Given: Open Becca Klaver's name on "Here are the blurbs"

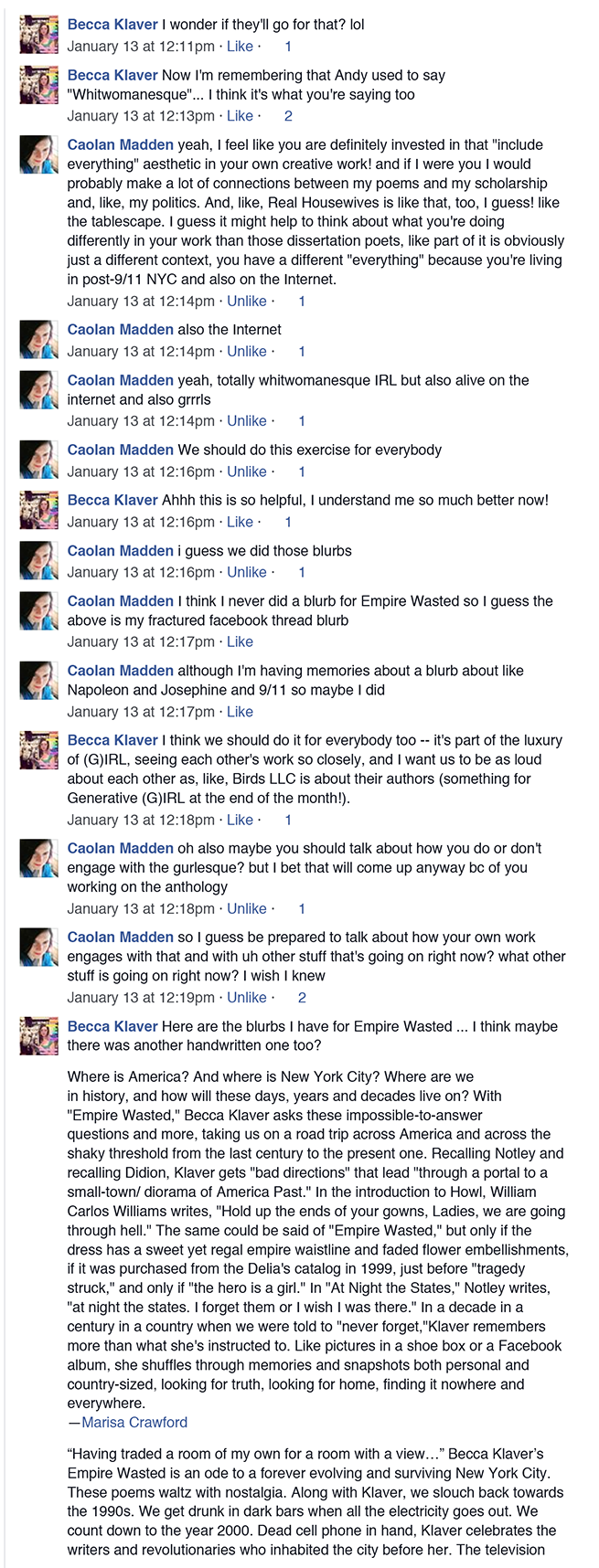Looking at the screenshot, I should 112,1026.
